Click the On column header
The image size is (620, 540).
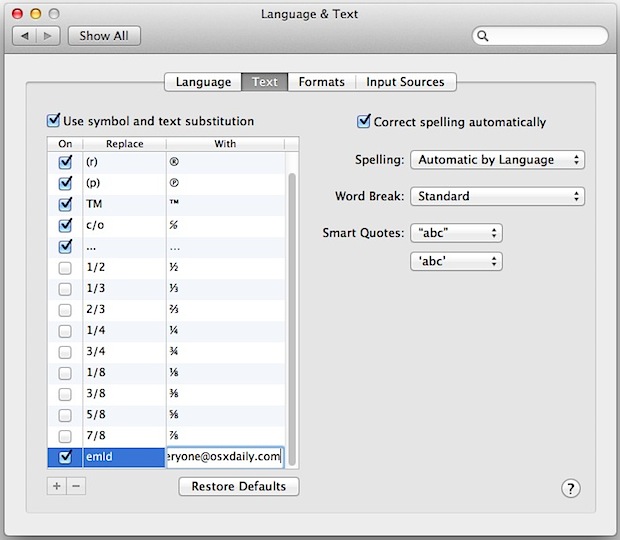click(65, 144)
